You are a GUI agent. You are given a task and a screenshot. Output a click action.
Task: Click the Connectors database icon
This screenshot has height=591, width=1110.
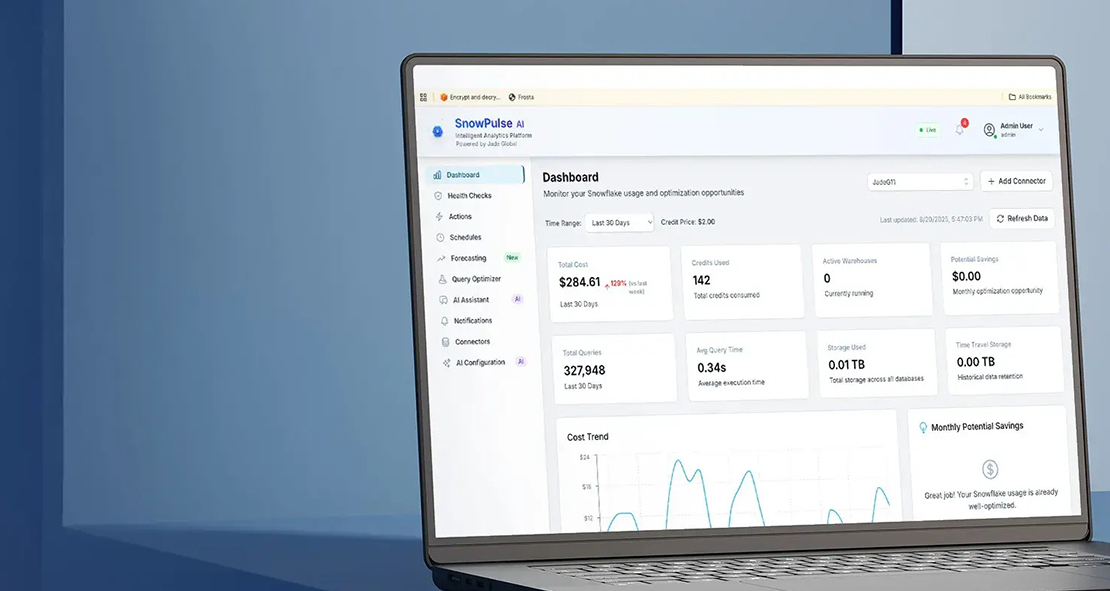click(445, 342)
